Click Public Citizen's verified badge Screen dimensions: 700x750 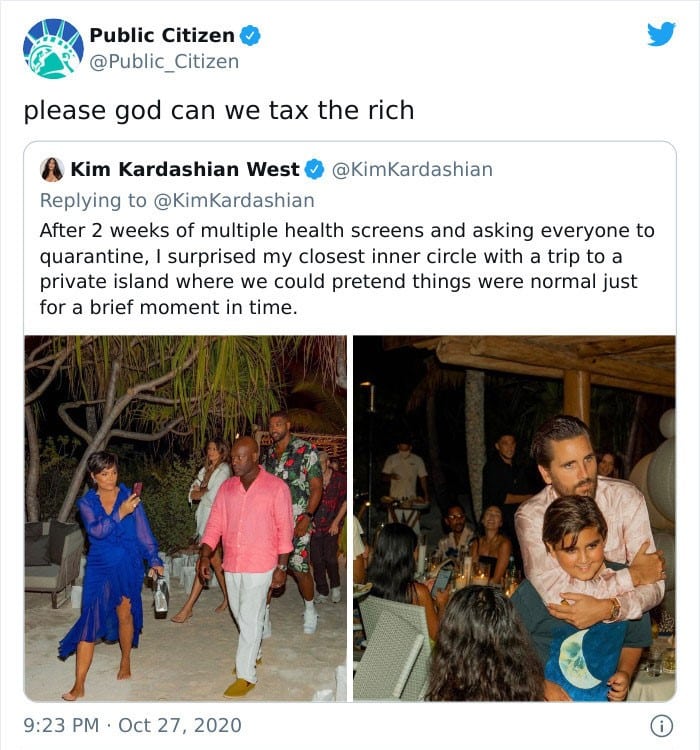click(x=250, y=35)
